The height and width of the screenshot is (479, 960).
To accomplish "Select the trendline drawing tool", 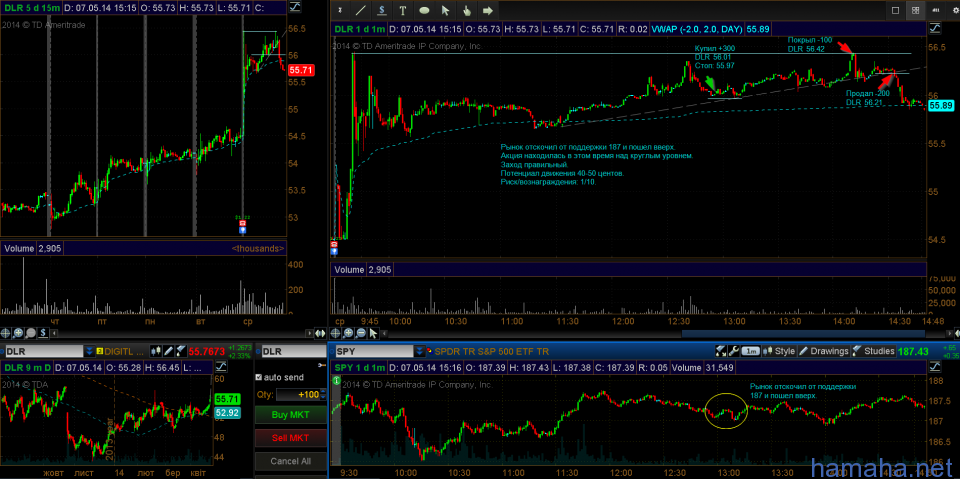I will [362, 10].
